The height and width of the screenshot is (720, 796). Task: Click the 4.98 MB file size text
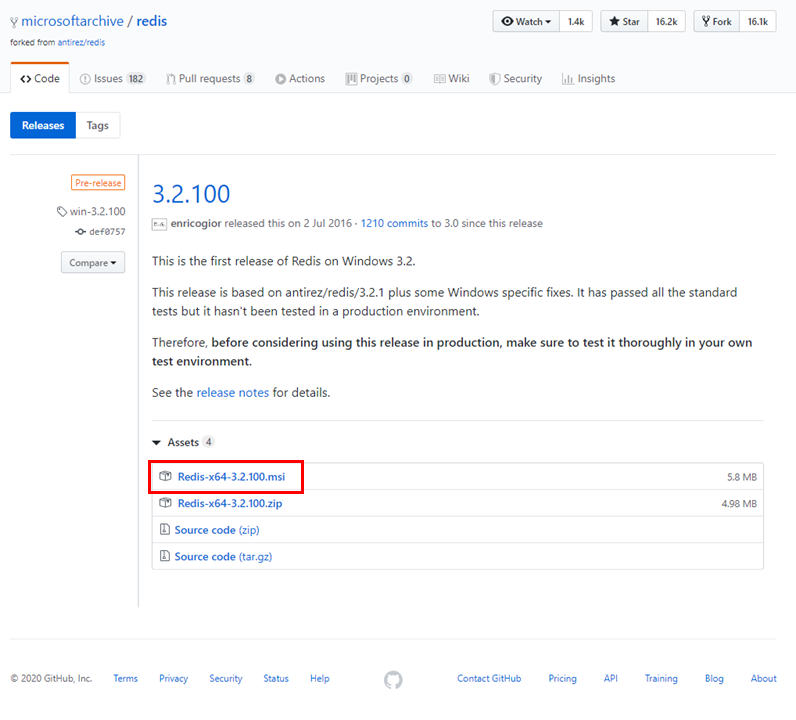pos(739,503)
